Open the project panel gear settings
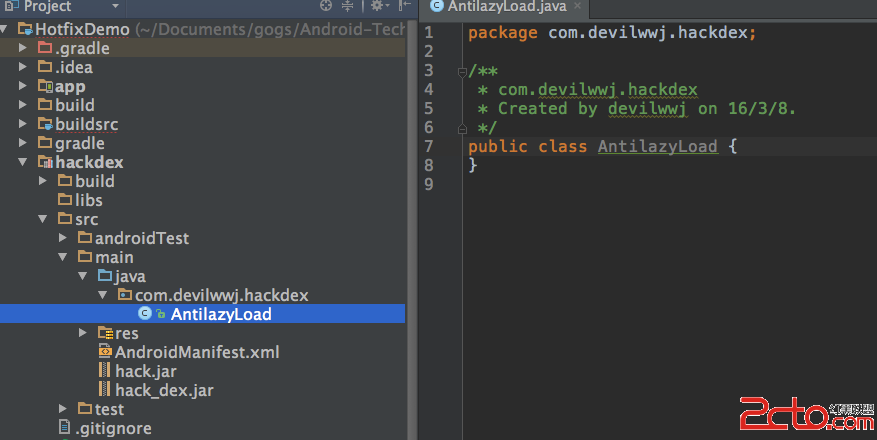The image size is (877, 440). pos(380,6)
